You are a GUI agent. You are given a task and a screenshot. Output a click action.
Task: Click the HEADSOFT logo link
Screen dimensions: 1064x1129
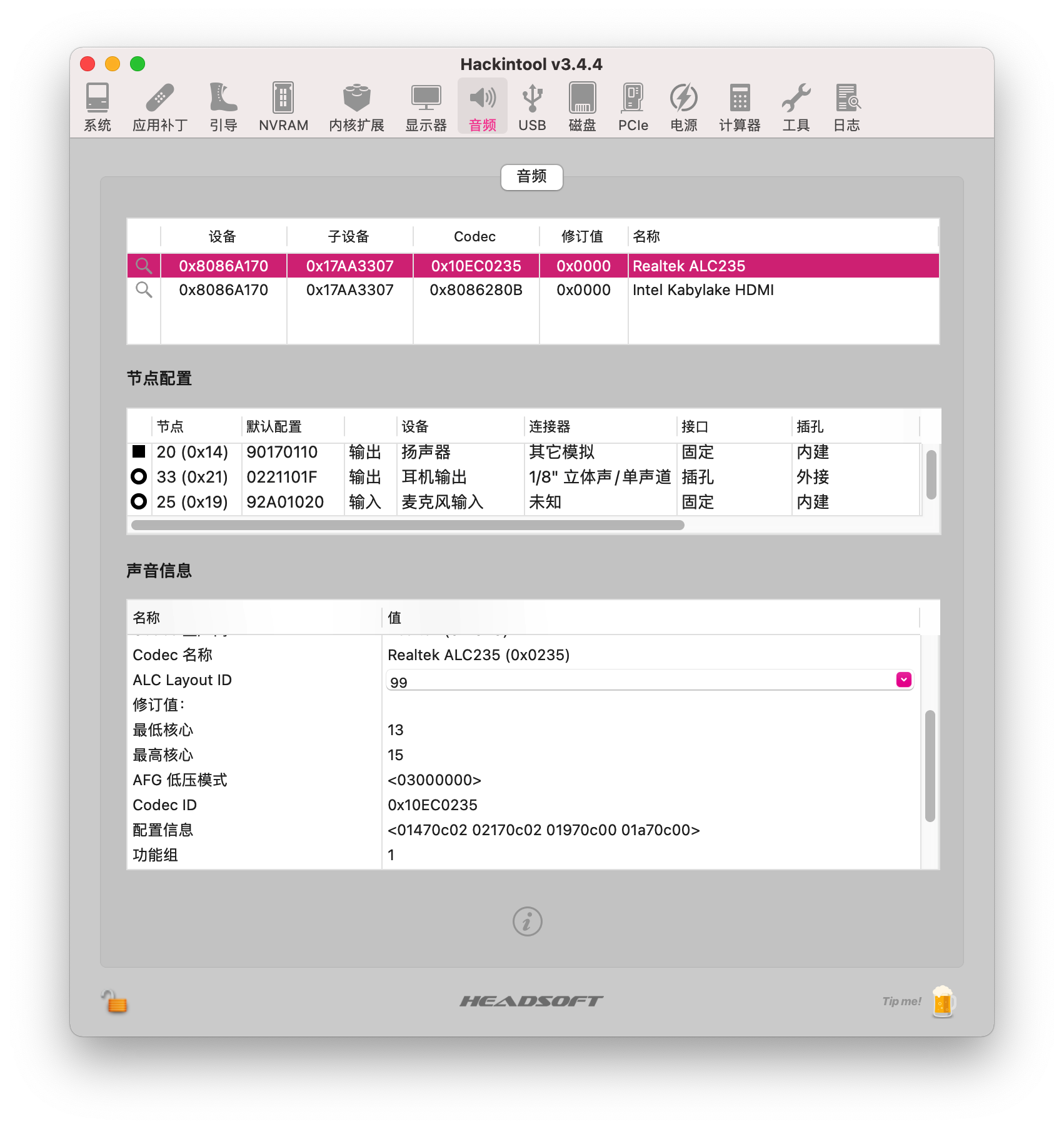[x=531, y=1001]
